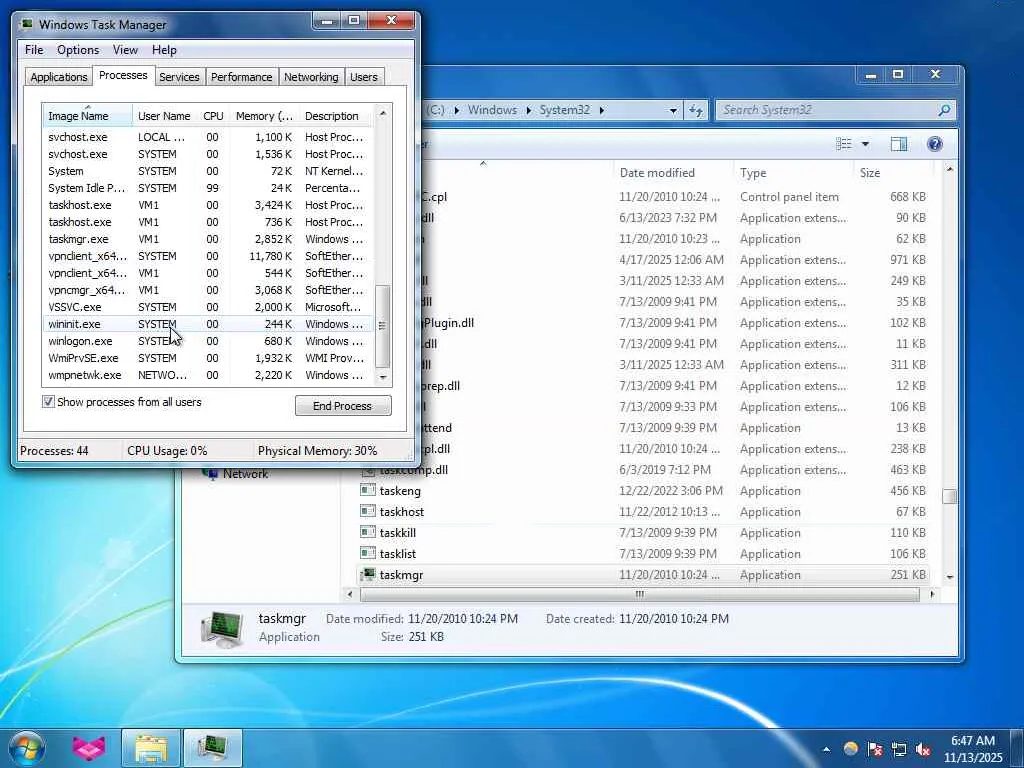Image resolution: width=1024 pixels, height=768 pixels.
Task: Switch to the Applications tab
Action: (x=59, y=77)
